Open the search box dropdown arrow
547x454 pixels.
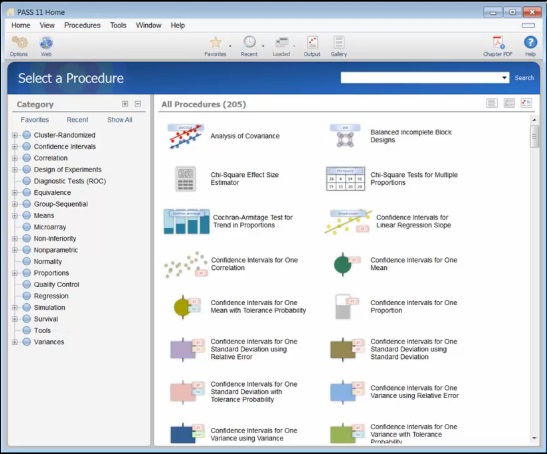(504, 78)
